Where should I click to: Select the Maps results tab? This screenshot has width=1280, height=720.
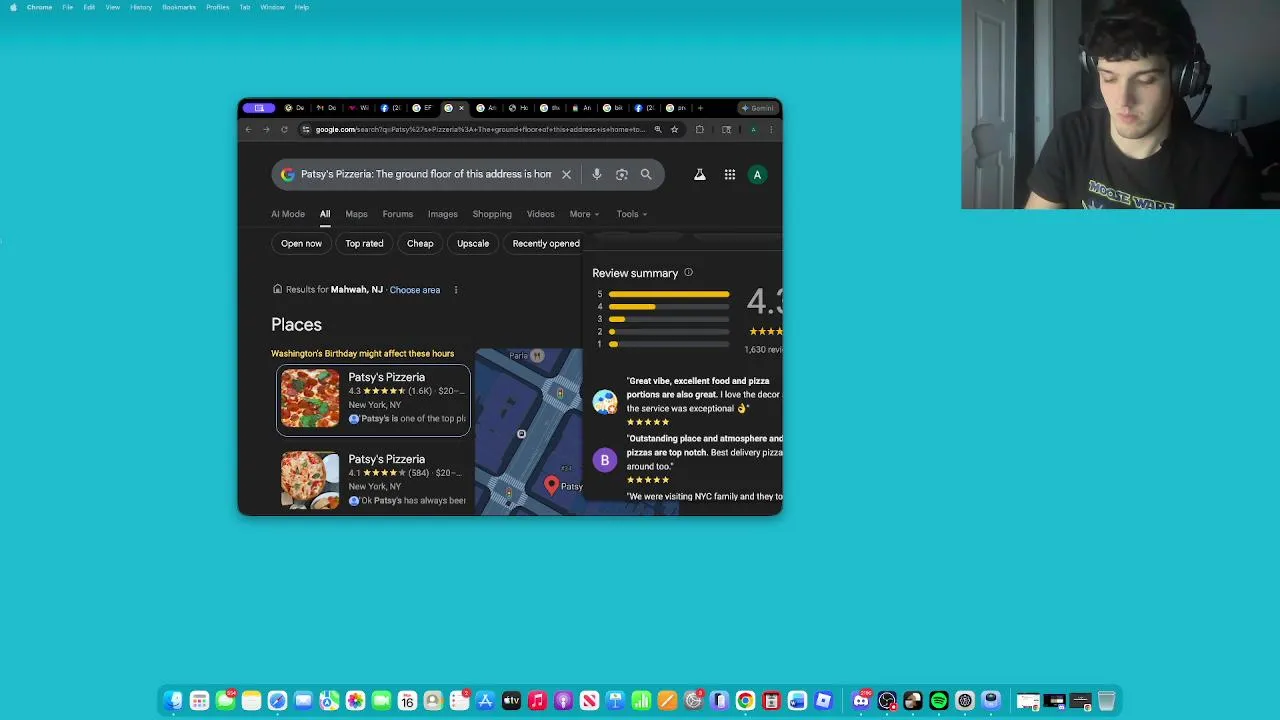coord(356,214)
